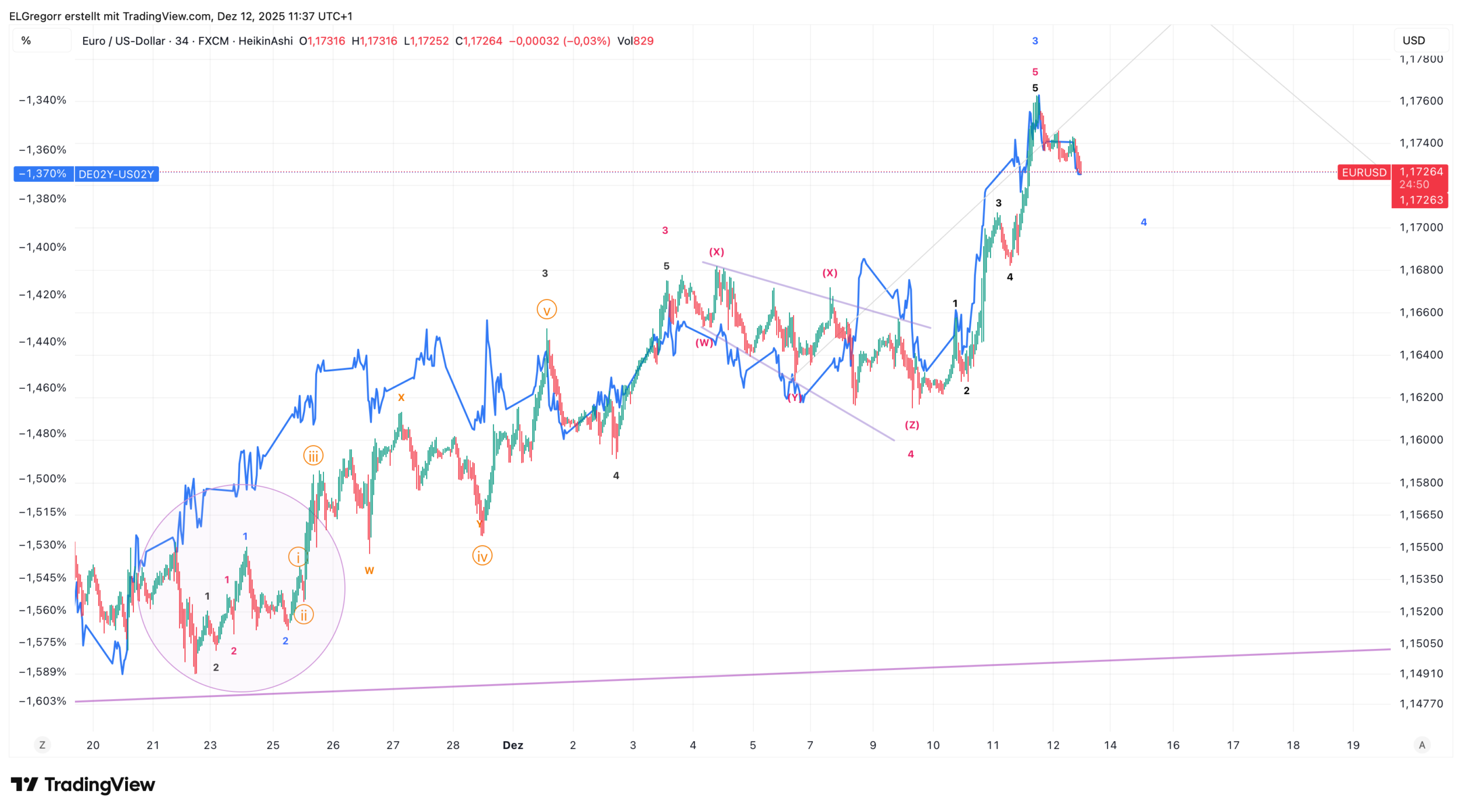The width and height of the screenshot is (1462, 812).
Task: Click the Euro / US-Dollar symbol title
Action: coord(123,41)
